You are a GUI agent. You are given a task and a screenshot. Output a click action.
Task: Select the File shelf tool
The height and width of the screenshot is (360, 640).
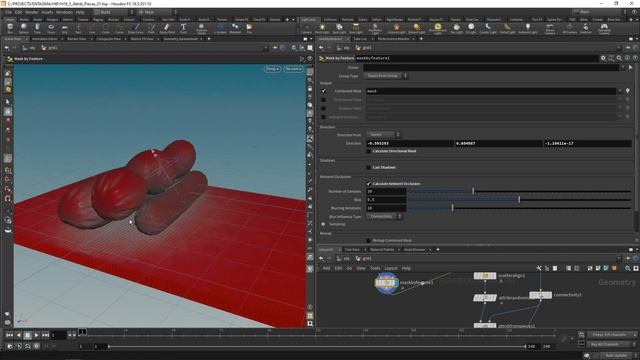[x=249, y=29]
